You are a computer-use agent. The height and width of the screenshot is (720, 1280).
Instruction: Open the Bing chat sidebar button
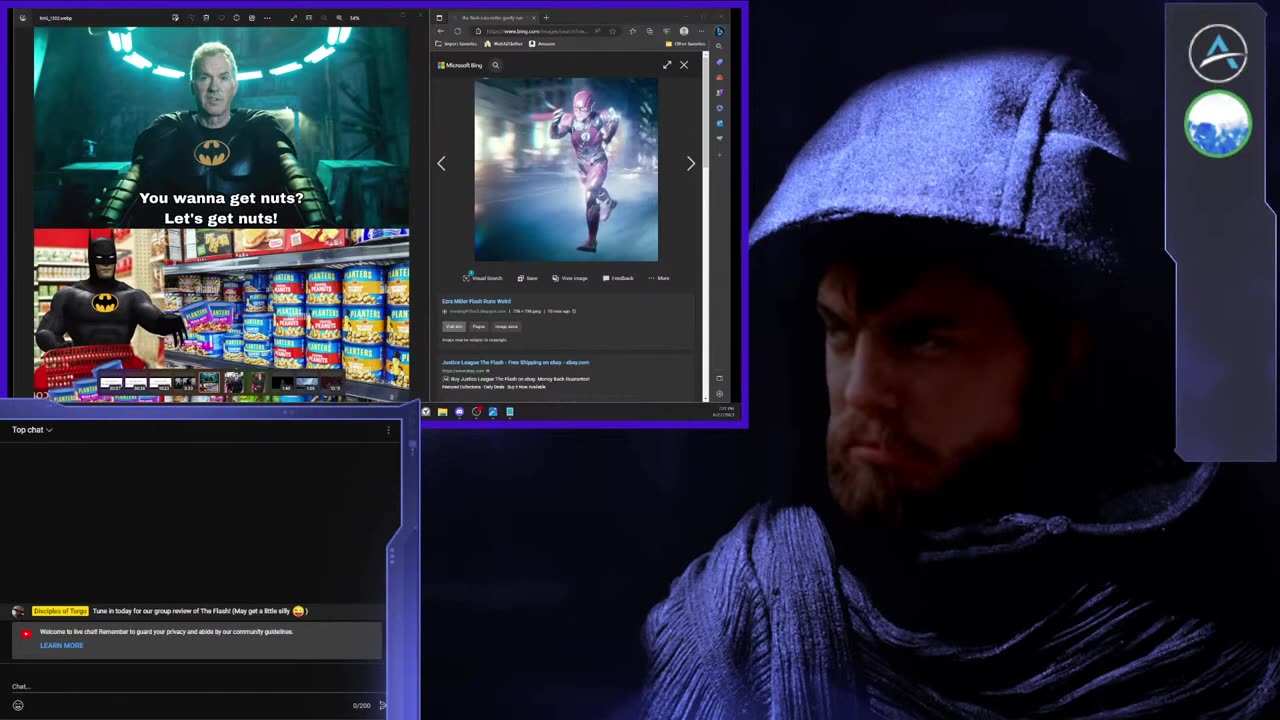click(x=719, y=31)
